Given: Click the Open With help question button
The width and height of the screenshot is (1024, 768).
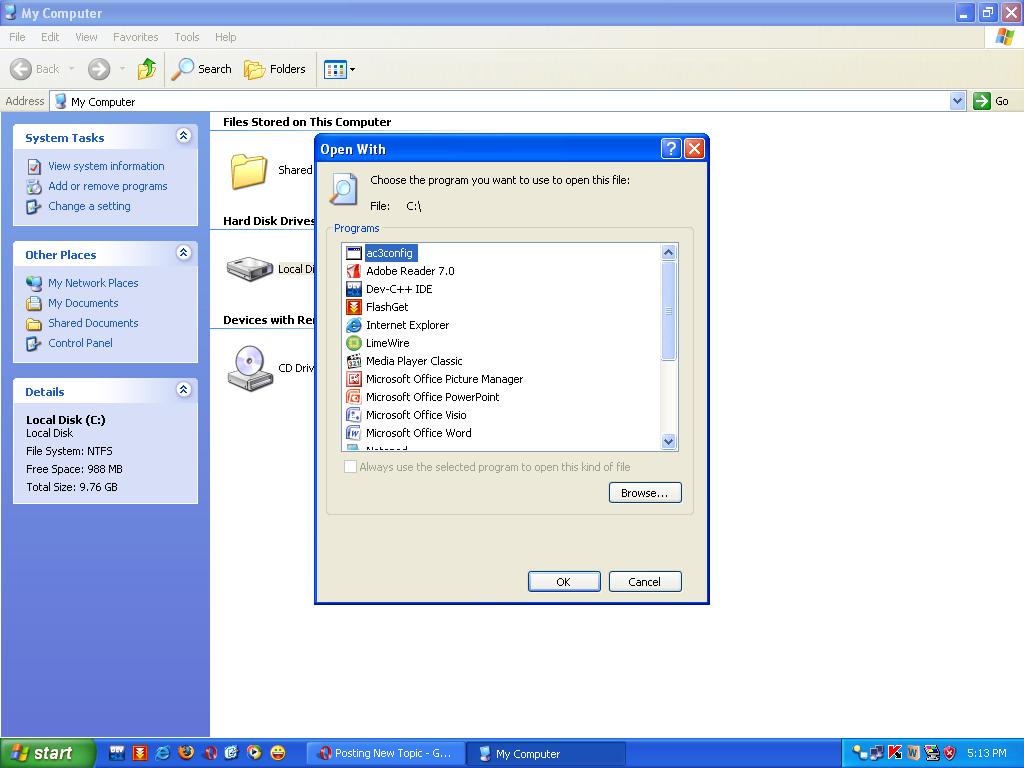Looking at the screenshot, I should click(671, 149).
